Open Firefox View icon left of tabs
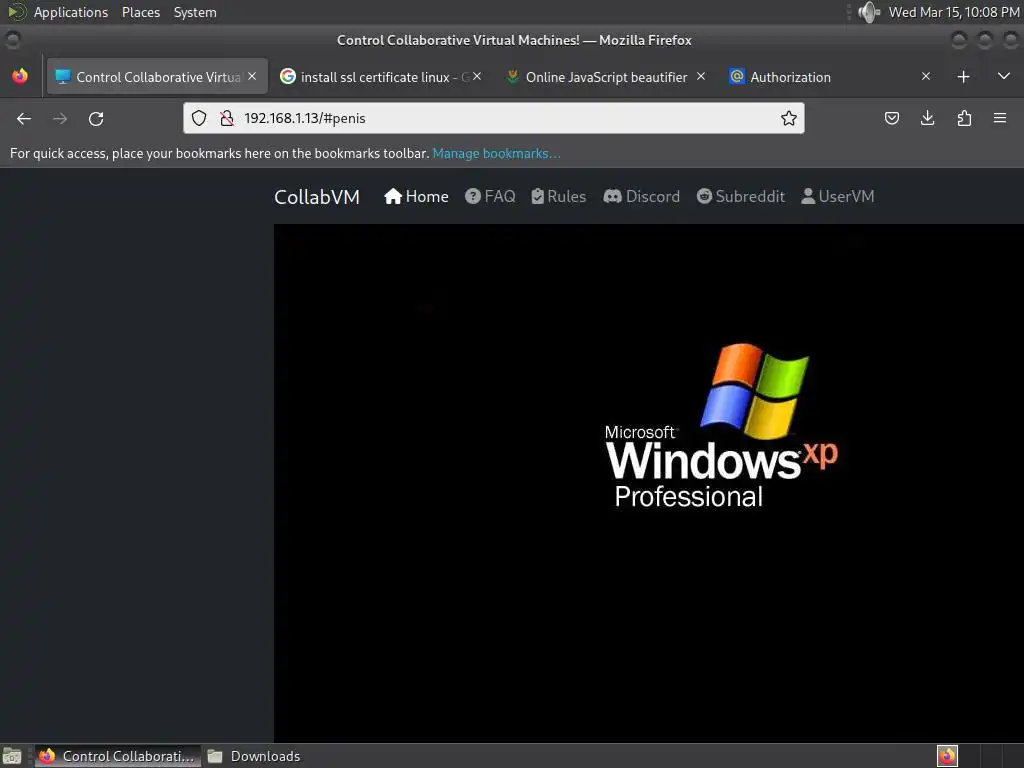1024x768 pixels. pos(20,76)
